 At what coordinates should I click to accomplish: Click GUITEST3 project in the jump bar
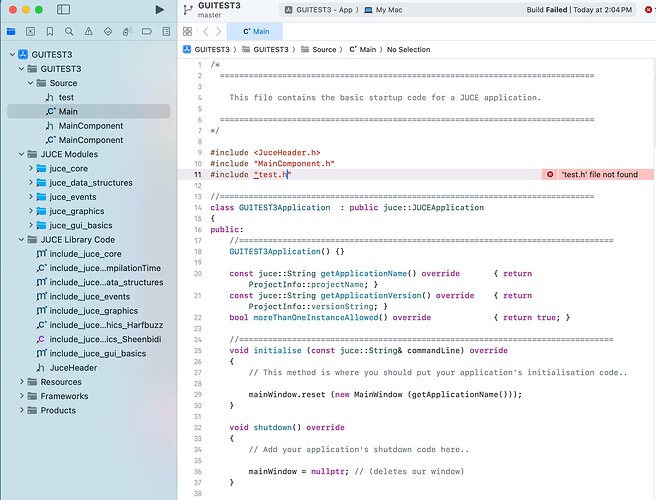click(207, 49)
